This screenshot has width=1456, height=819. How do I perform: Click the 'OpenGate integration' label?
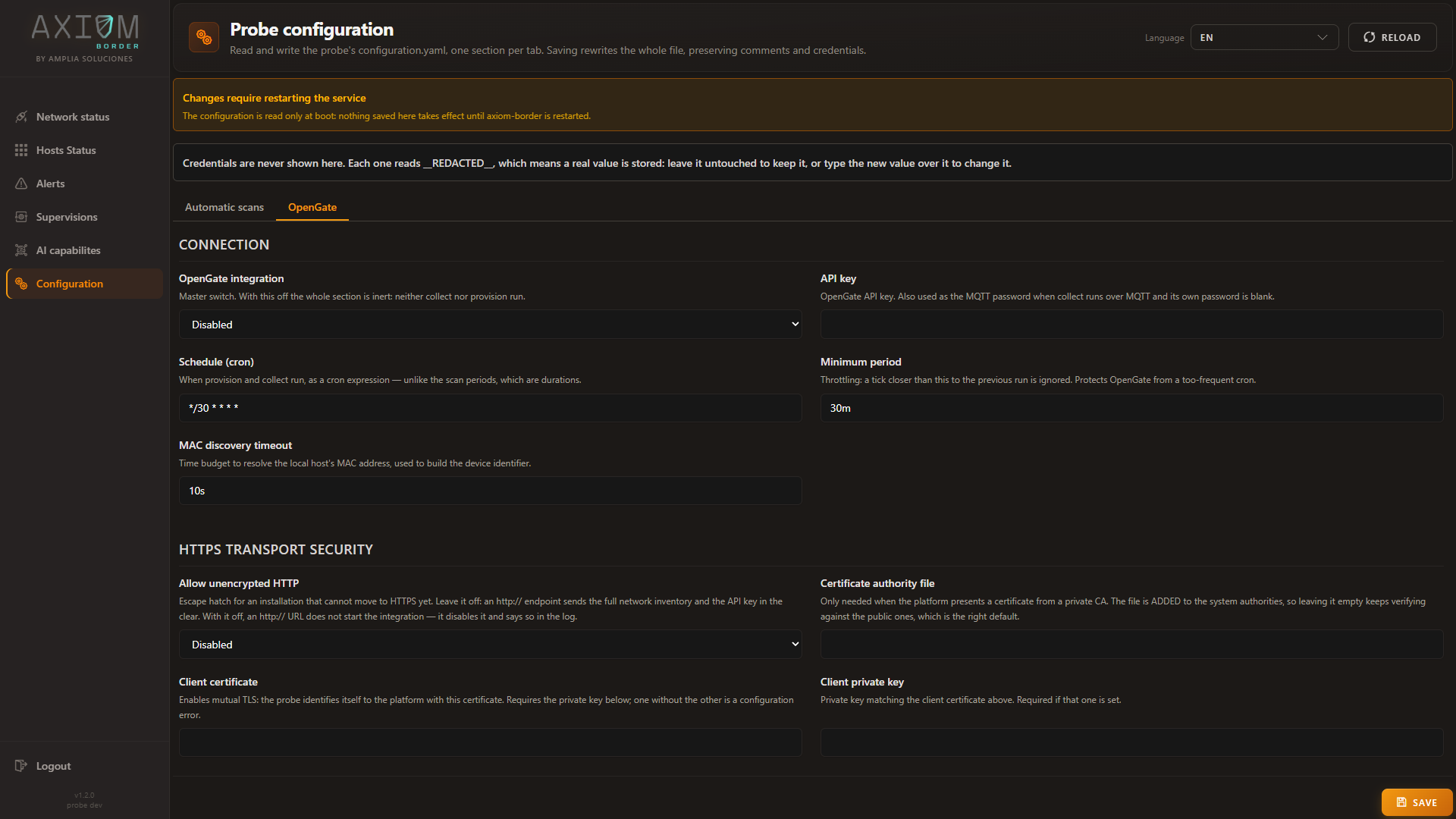click(231, 278)
